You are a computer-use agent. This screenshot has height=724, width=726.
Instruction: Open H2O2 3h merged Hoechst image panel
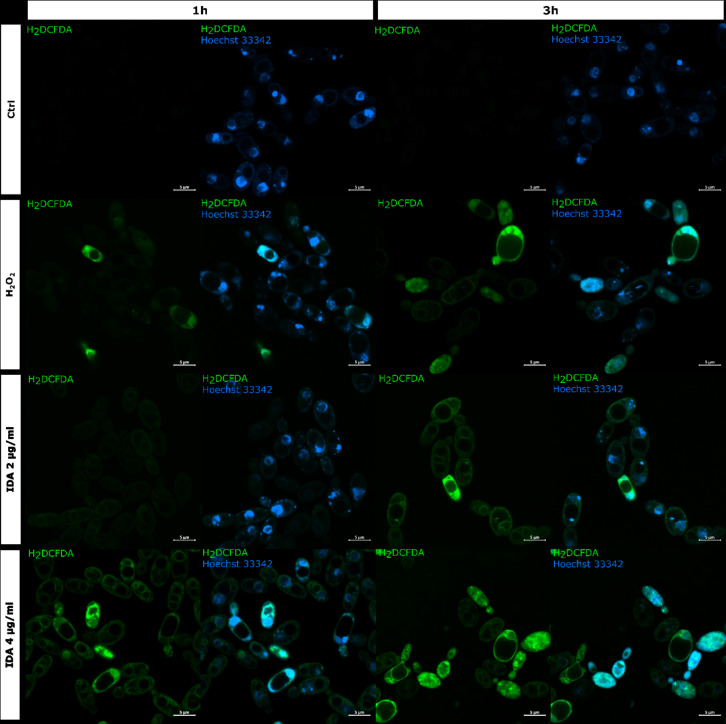(x=638, y=284)
